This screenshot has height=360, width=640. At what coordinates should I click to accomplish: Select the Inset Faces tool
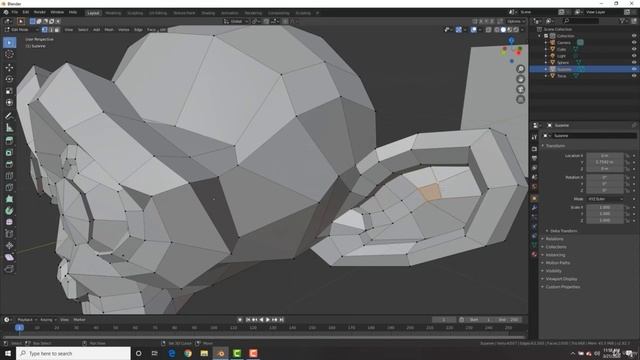[x=9, y=153]
